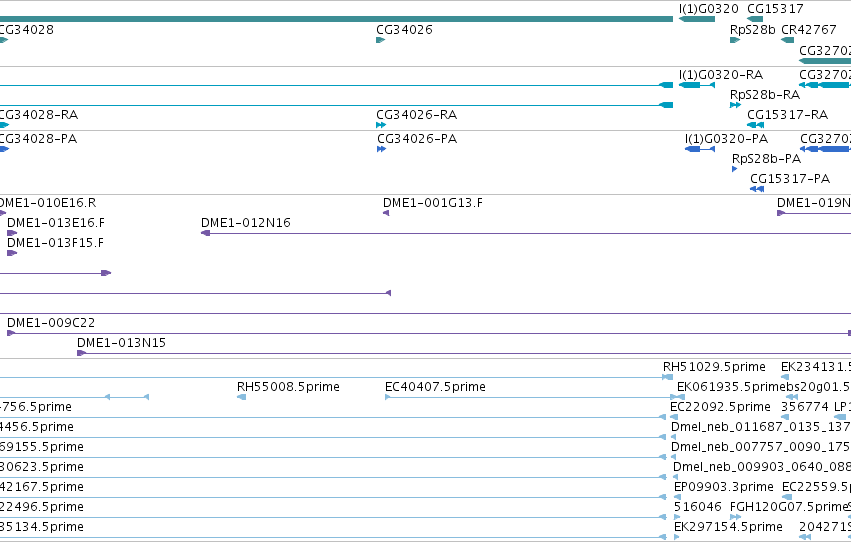Select Dmel_neb_007757_0090_175 label
Screen dimensions: 851x542
point(761,448)
